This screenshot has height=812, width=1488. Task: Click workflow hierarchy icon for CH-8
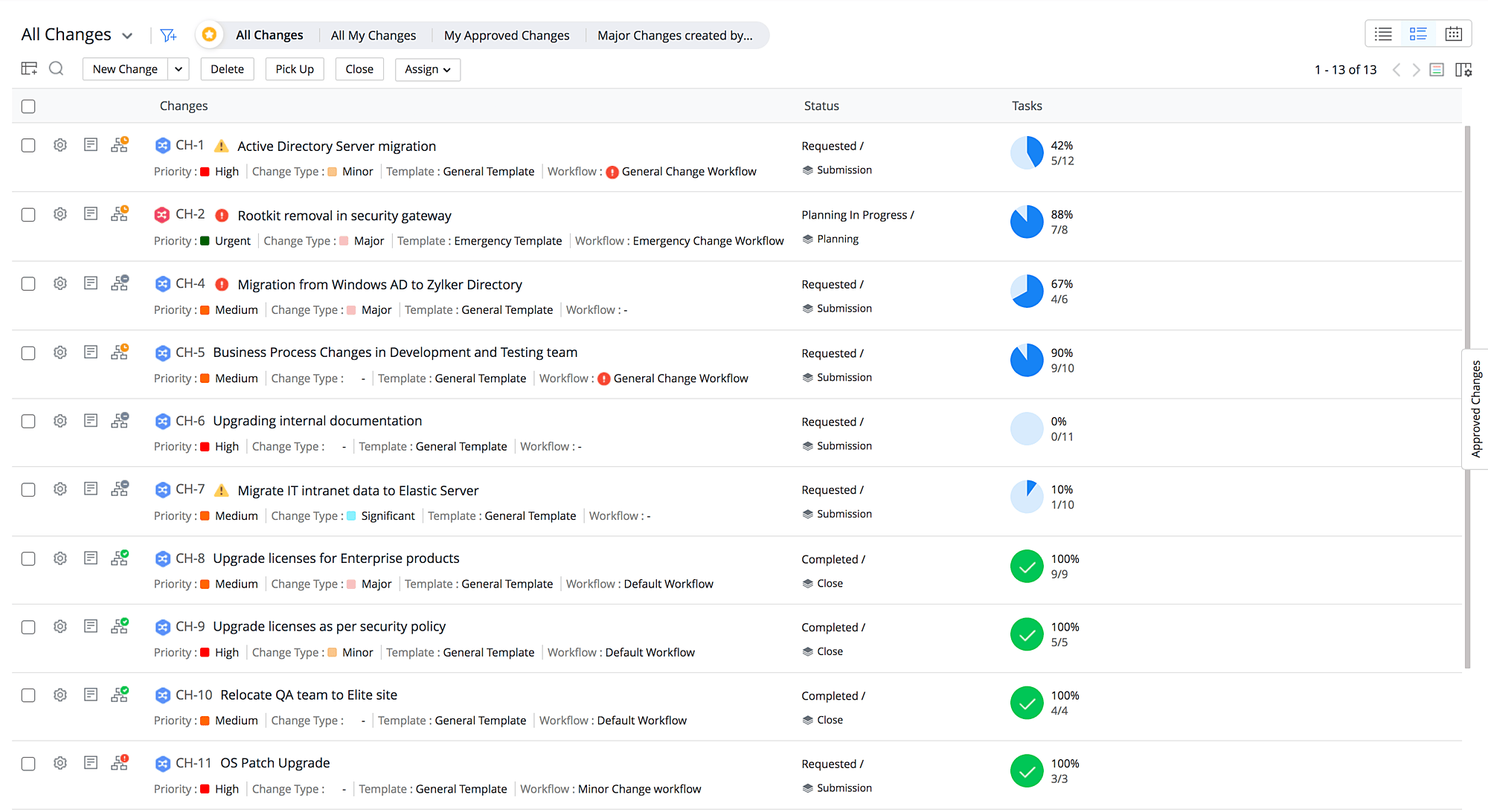119,558
